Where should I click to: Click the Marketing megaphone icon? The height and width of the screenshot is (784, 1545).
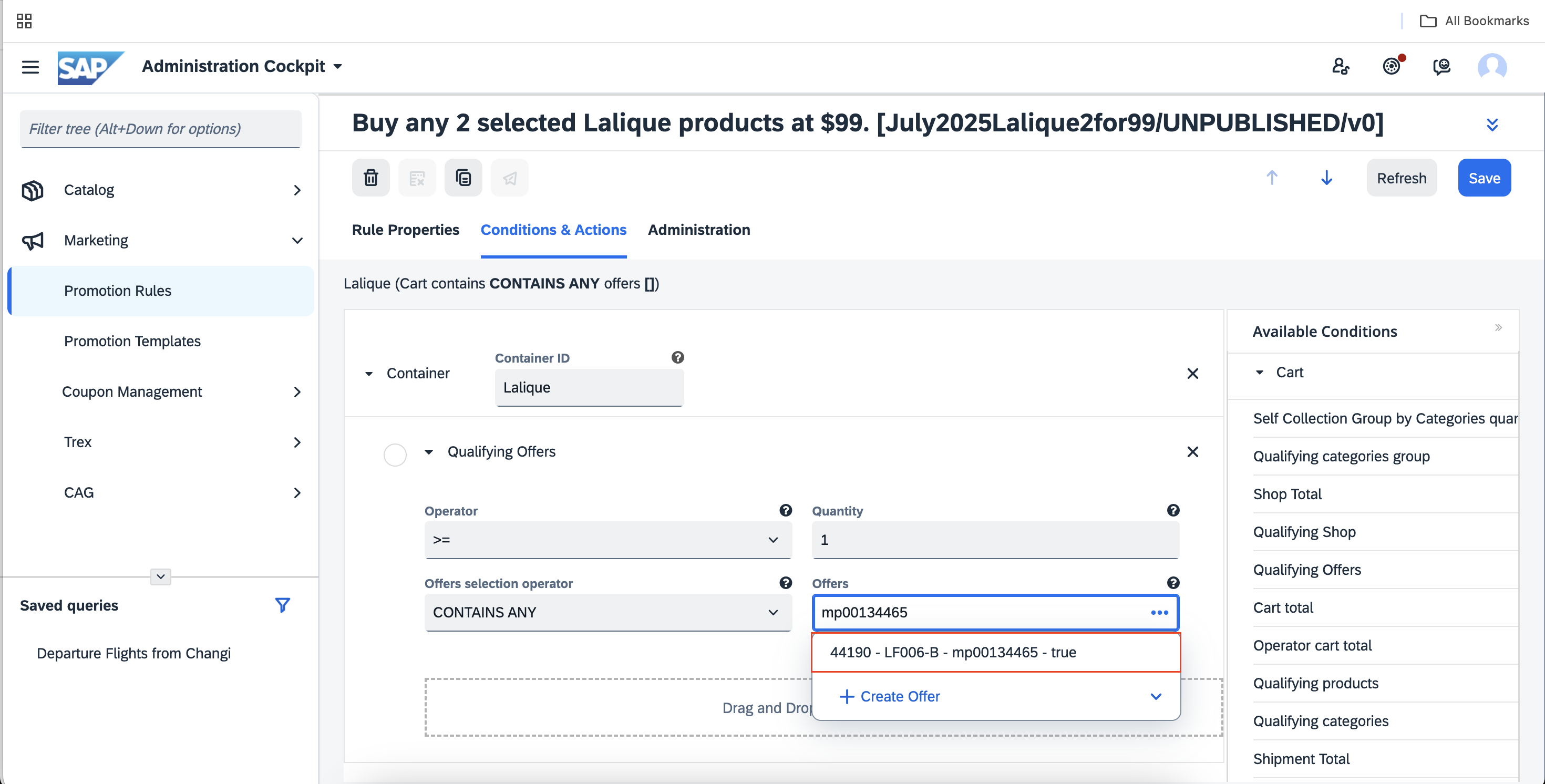click(x=33, y=241)
